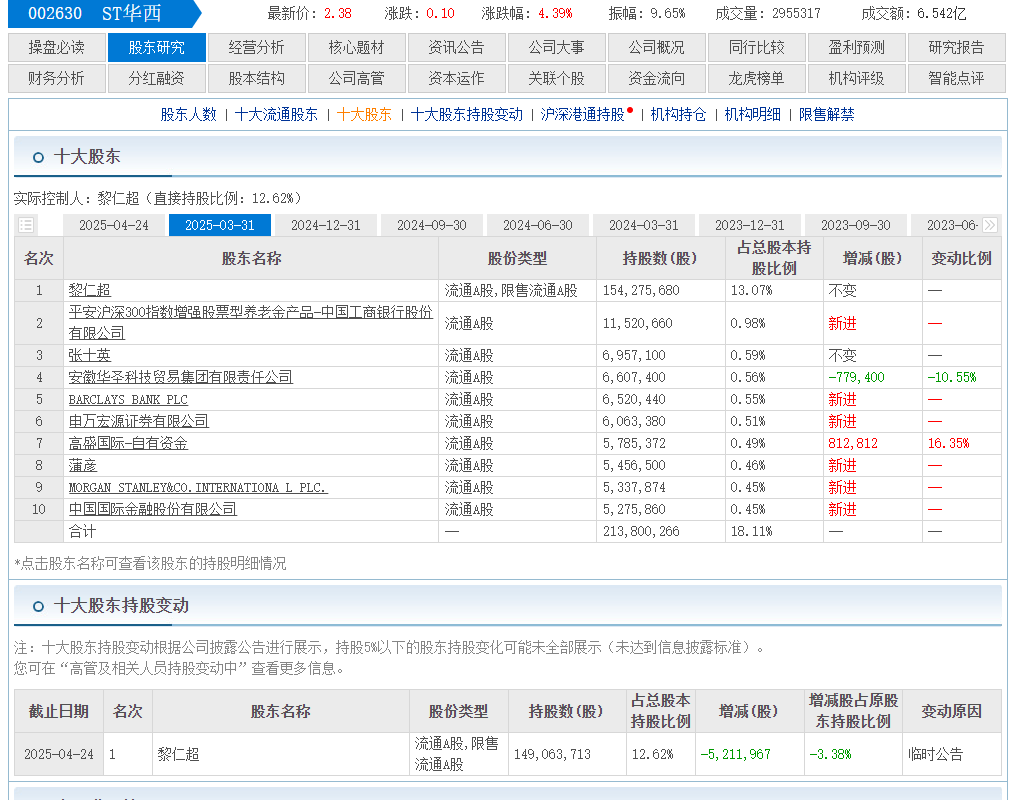Click increase value 812,812

(853, 444)
